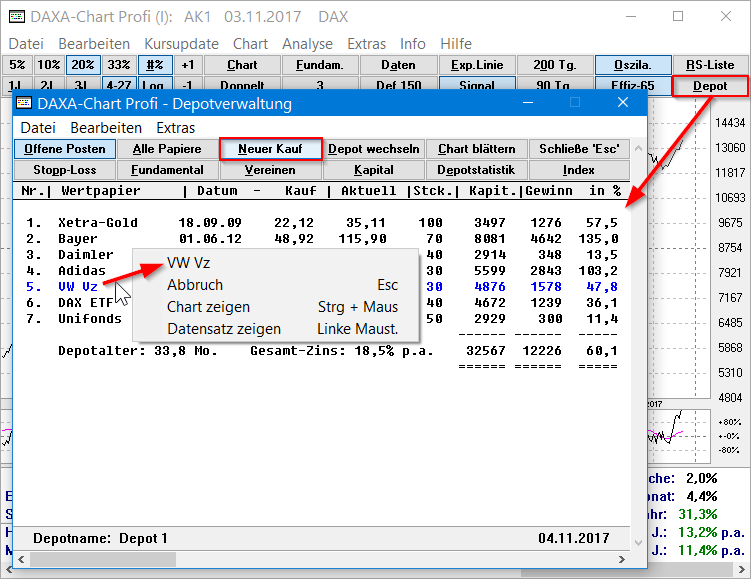Toggle the Oszila. indicator button

pos(633,65)
